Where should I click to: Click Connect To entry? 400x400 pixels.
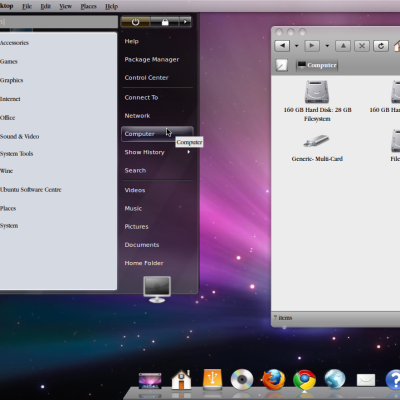pos(141,98)
